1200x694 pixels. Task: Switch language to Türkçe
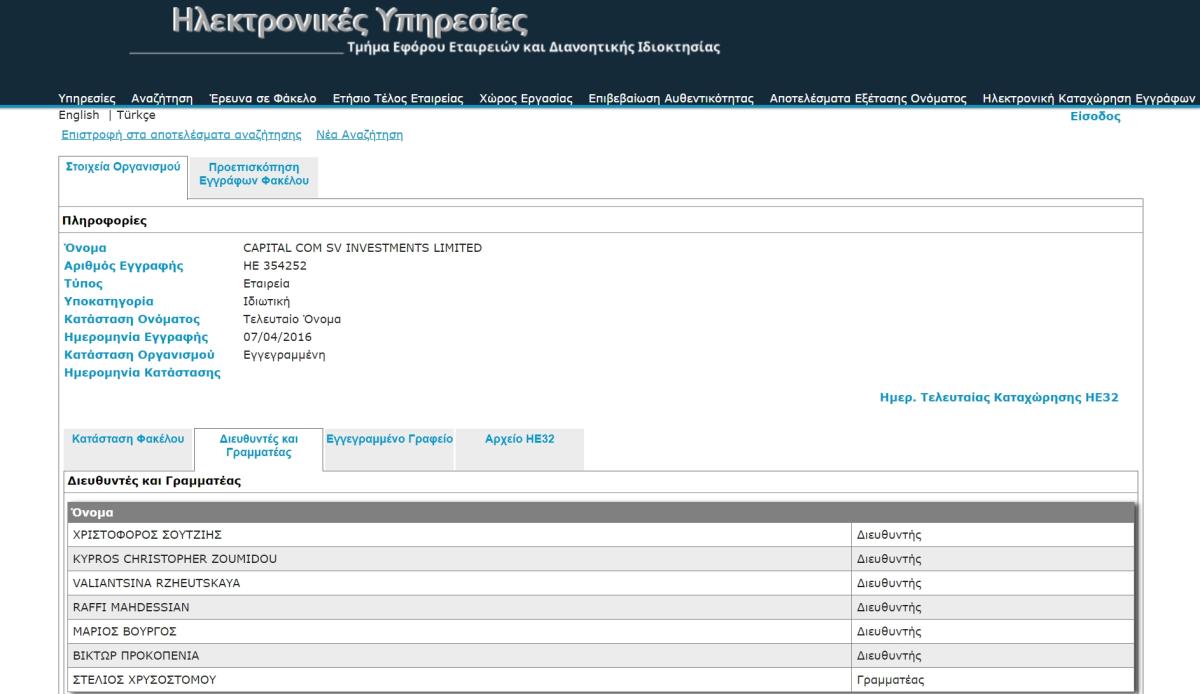pyautogui.click(x=136, y=115)
